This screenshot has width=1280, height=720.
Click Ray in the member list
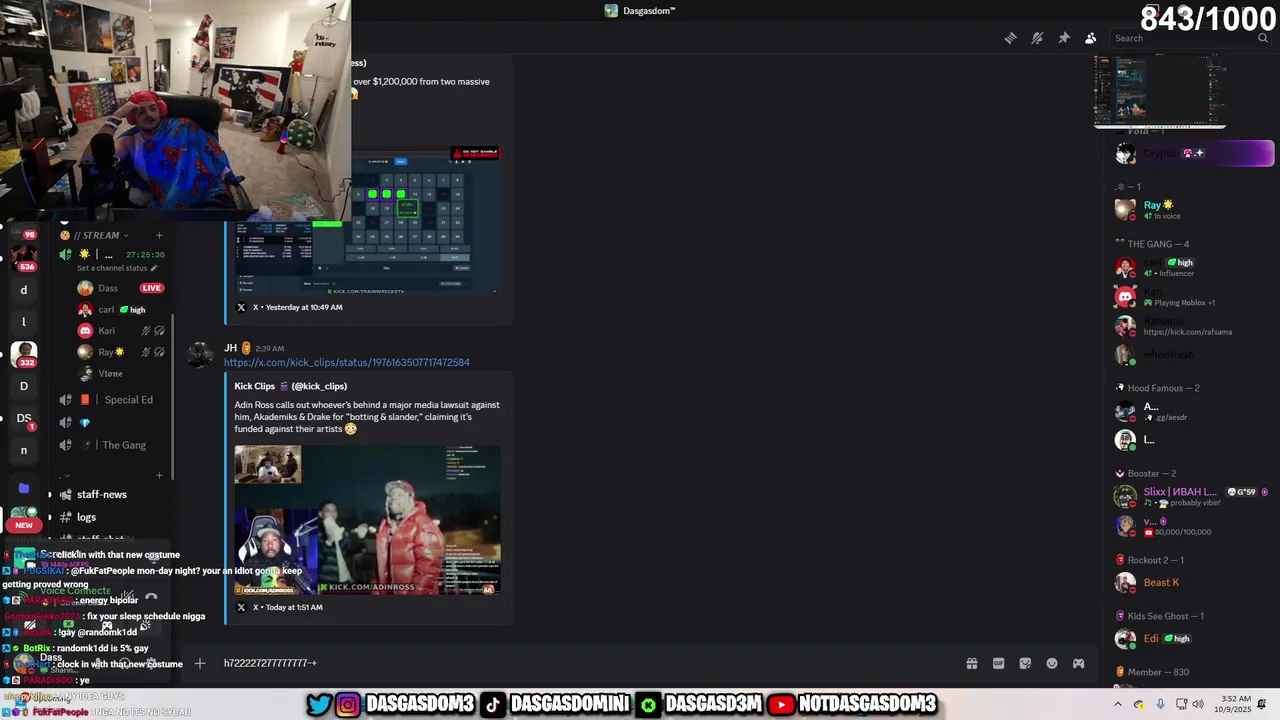click(1195, 210)
